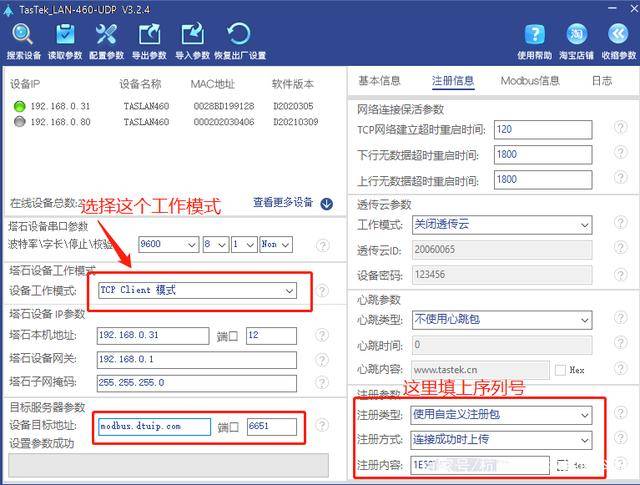Open the 注册类型 使用自定义注册包 dropdown

pos(501,415)
